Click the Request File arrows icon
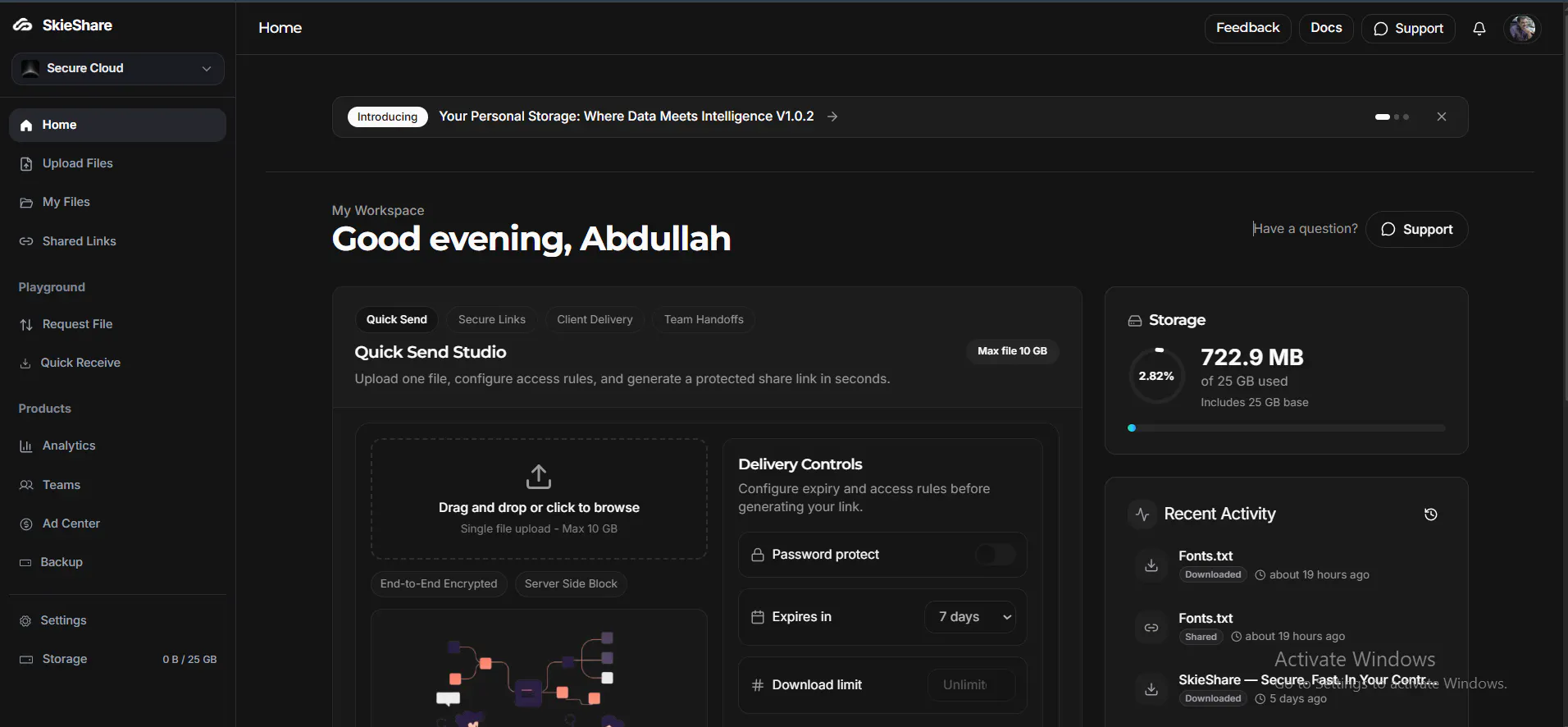This screenshot has width=1568, height=727. 26,325
